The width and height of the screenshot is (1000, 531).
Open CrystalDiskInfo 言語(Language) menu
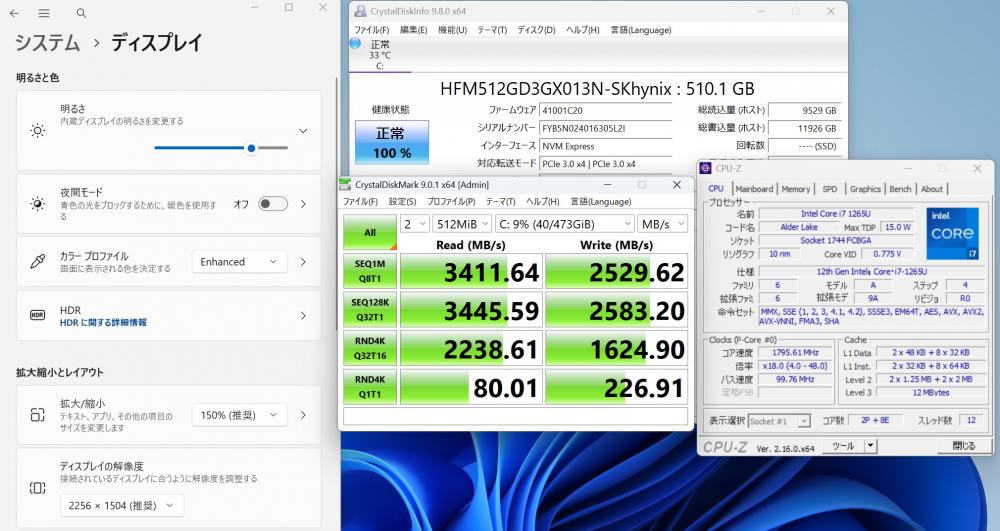pyautogui.click(x=641, y=30)
